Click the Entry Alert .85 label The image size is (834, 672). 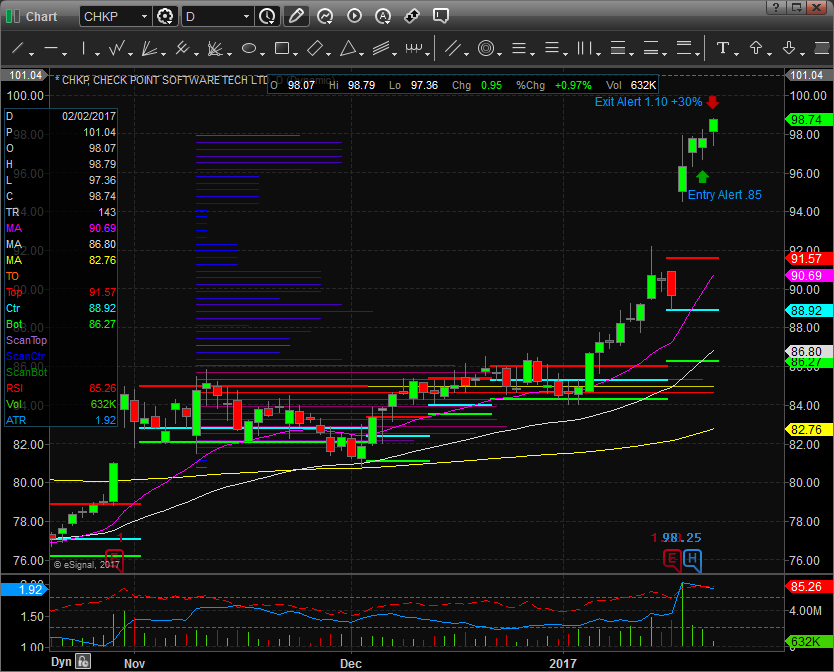click(724, 195)
